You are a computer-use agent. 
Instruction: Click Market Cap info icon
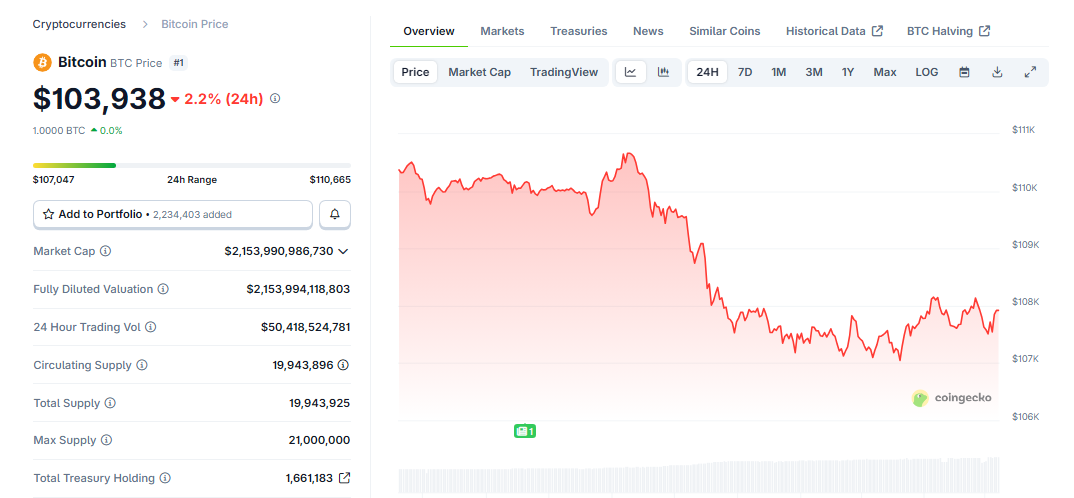point(106,251)
